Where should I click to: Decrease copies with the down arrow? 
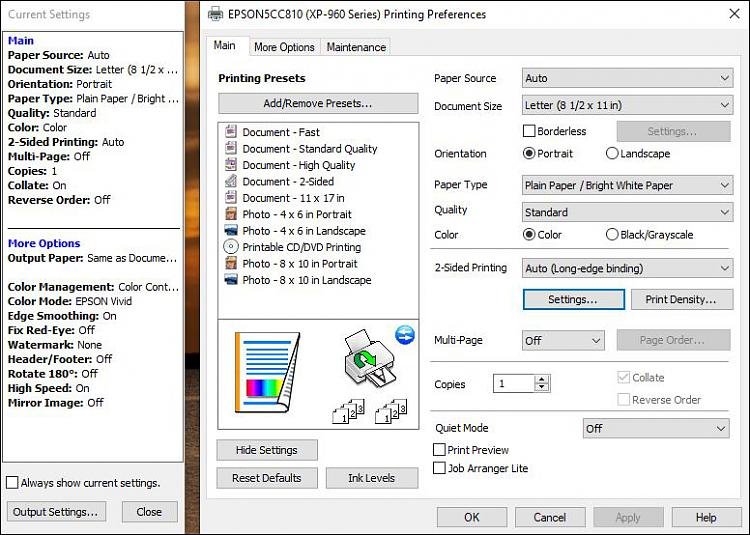[542, 388]
